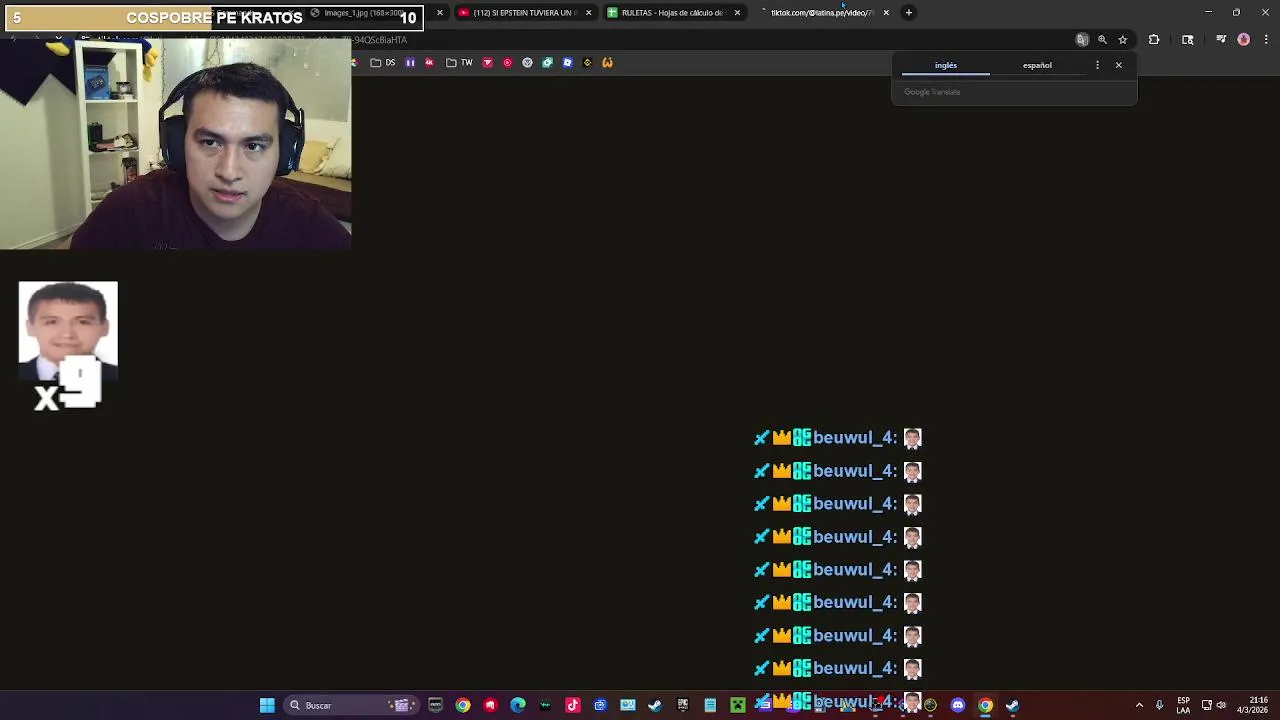Open the DS bookmarks folder
Image resolution: width=1280 pixels, height=720 pixels.
(x=383, y=63)
